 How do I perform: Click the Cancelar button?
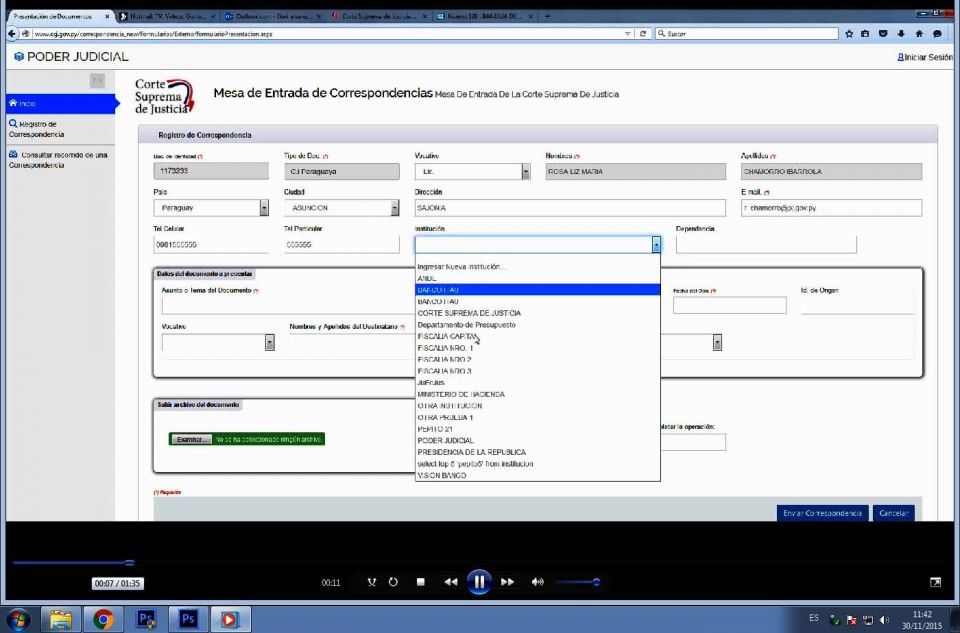pos(893,513)
